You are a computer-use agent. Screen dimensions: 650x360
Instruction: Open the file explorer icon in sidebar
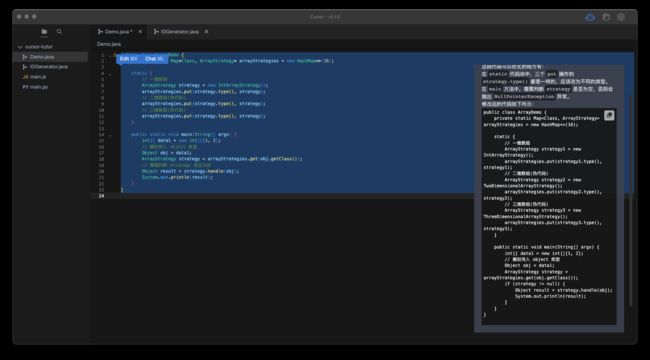(44, 32)
